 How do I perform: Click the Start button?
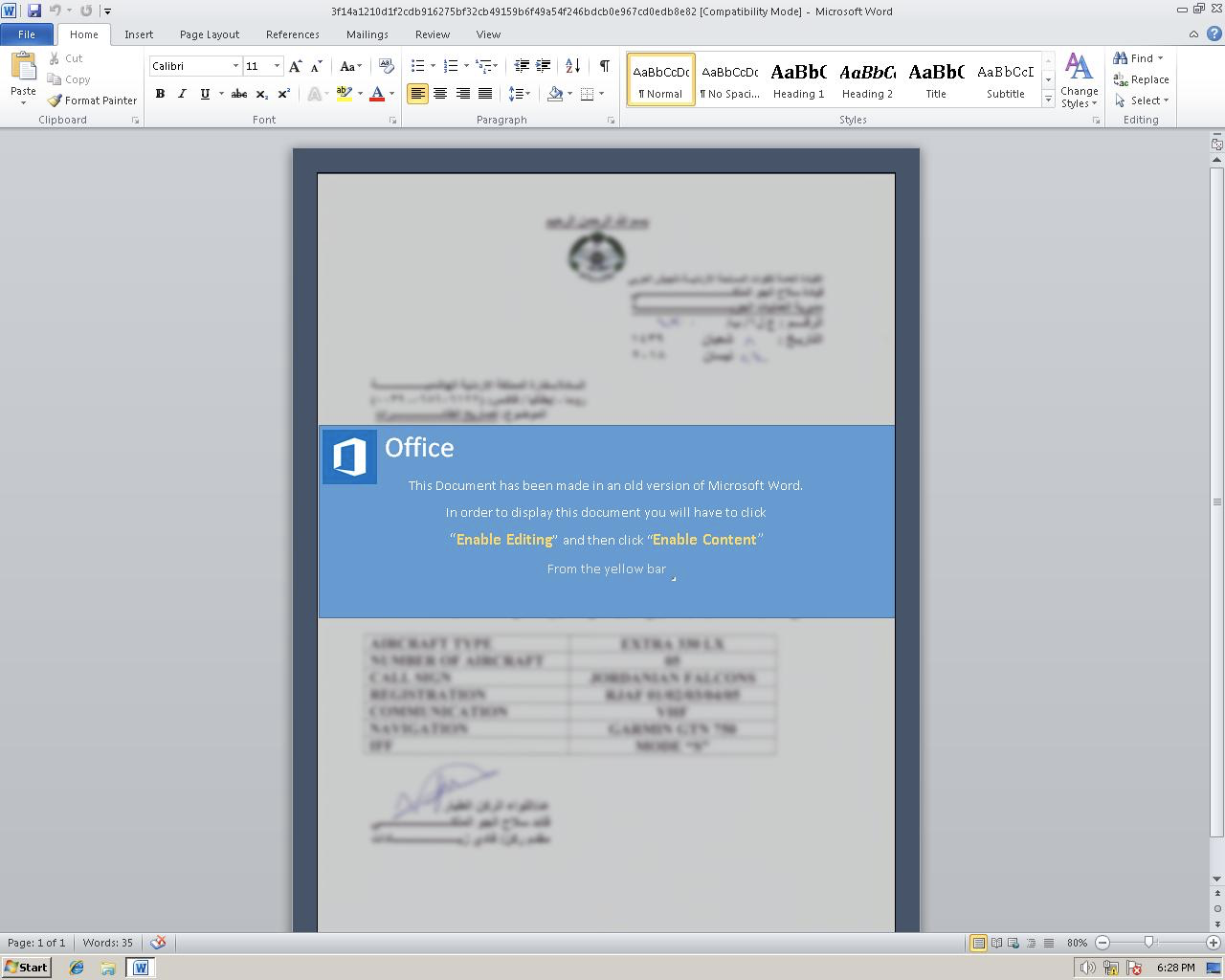(26, 968)
